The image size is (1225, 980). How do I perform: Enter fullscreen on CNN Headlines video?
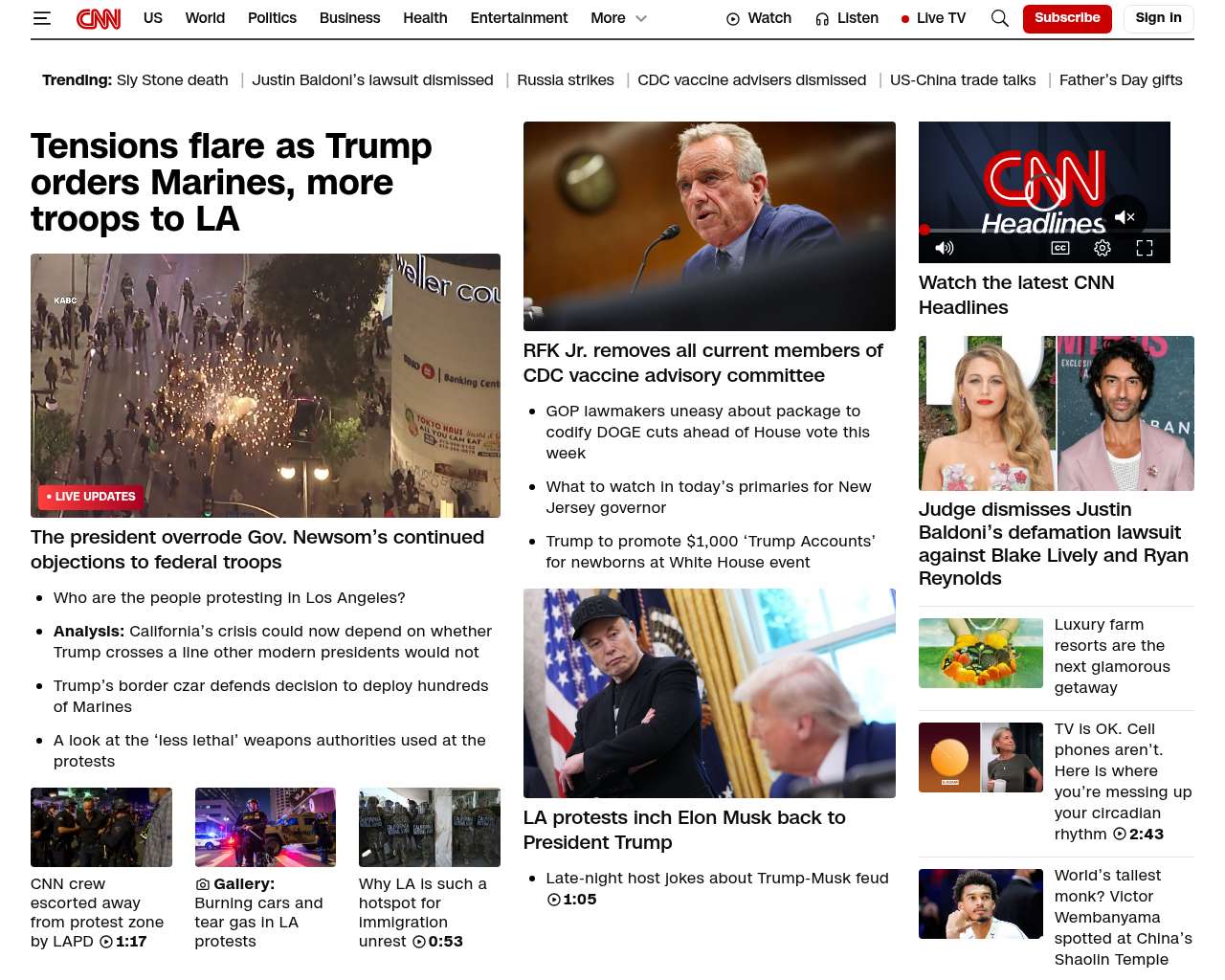(x=1145, y=248)
